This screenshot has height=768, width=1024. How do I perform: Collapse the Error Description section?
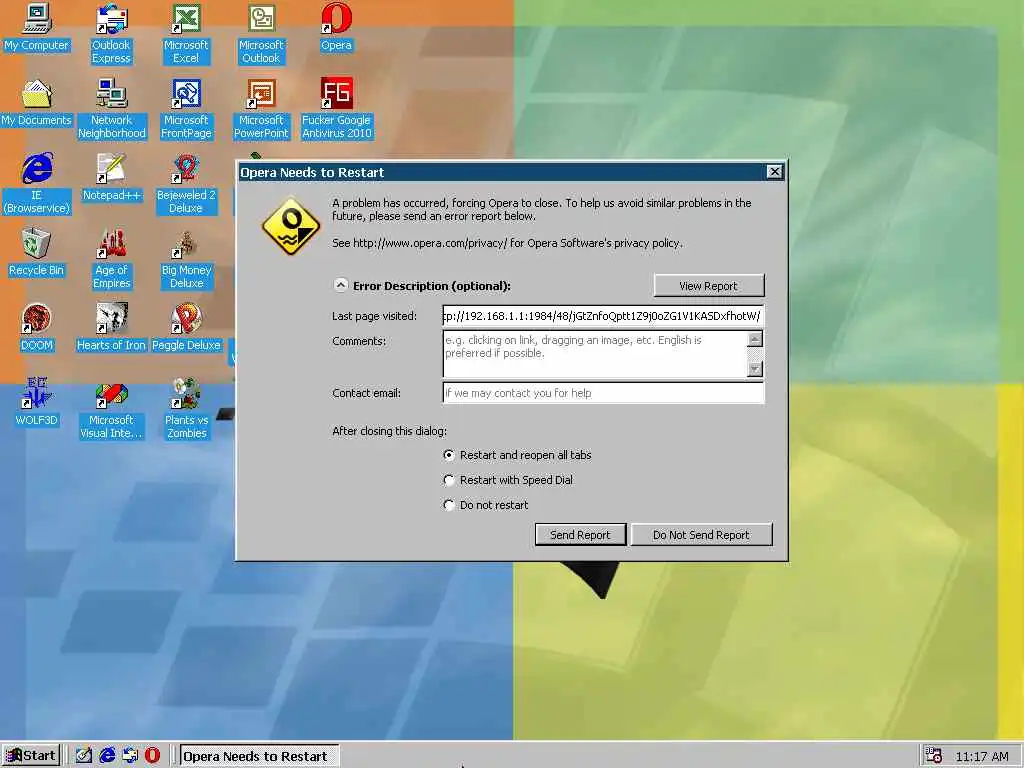[341, 285]
